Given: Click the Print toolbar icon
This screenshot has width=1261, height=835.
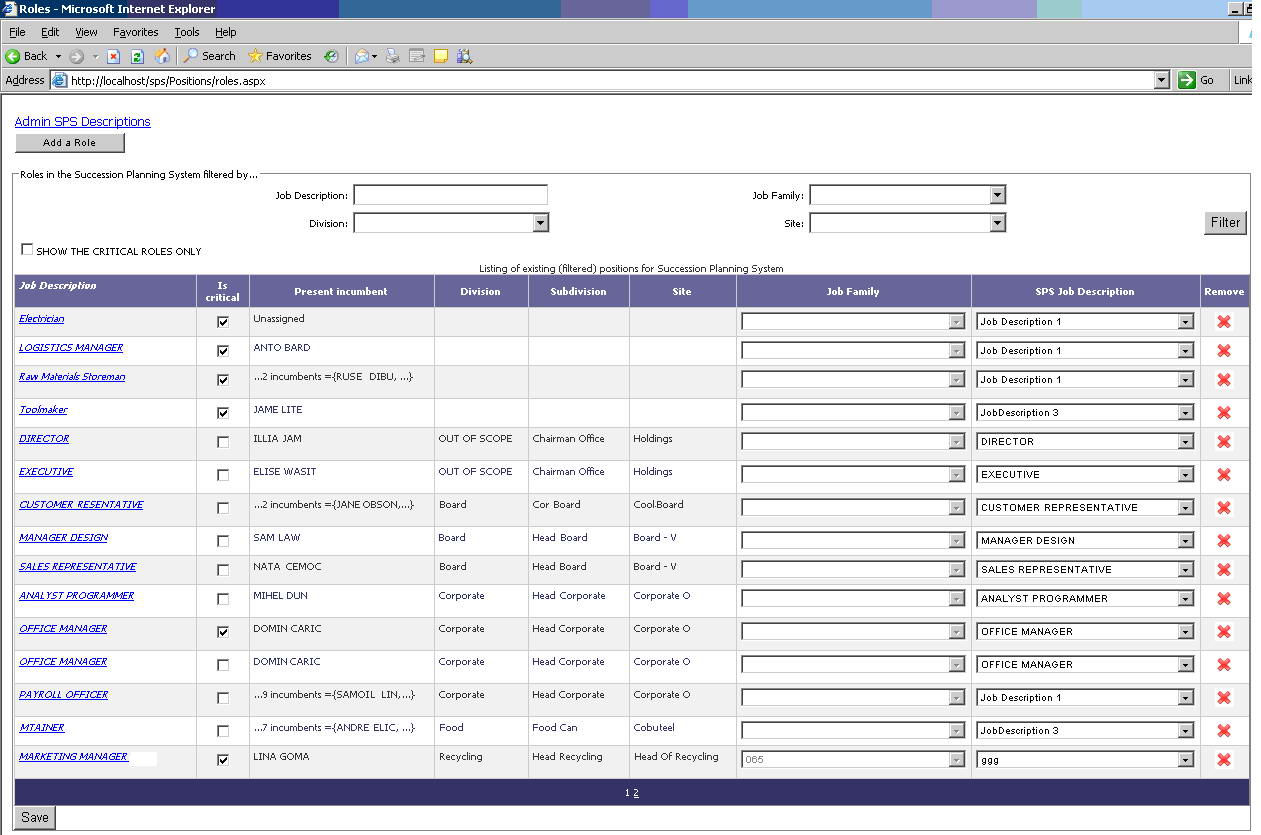Looking at the screenshot, I should [x=393, y=56].
